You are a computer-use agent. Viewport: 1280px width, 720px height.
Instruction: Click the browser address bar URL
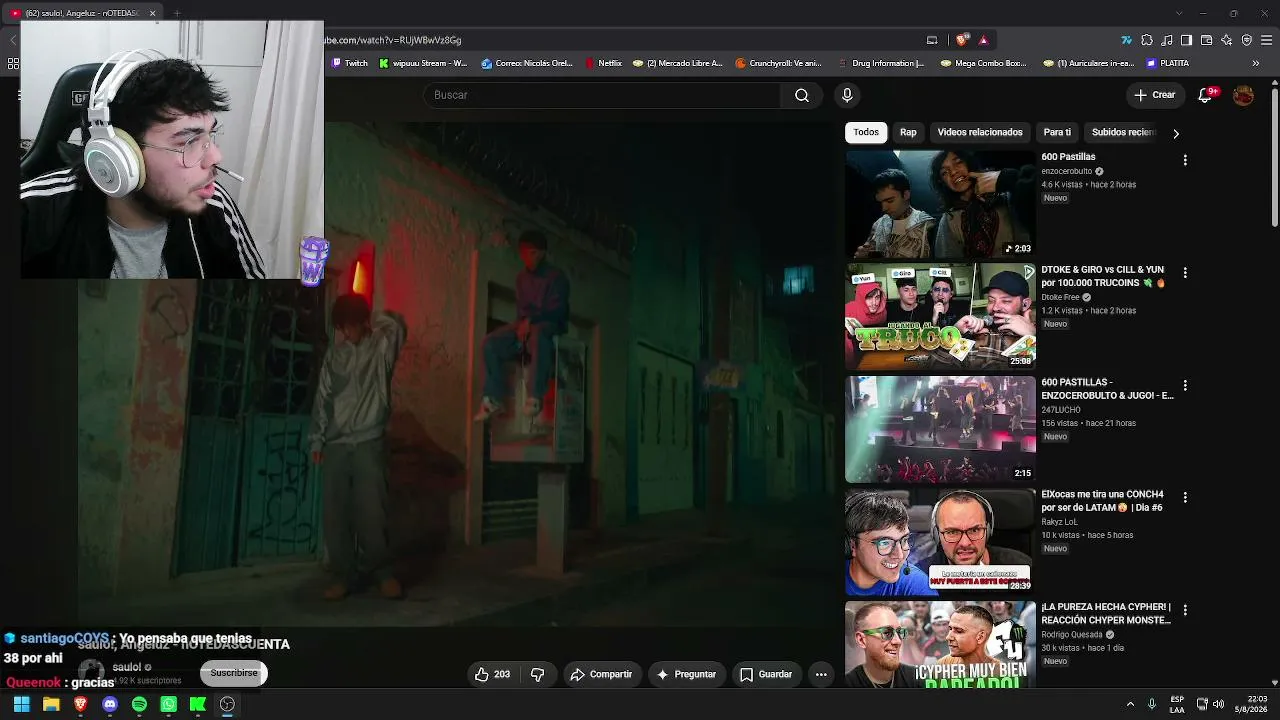[394, 40]
